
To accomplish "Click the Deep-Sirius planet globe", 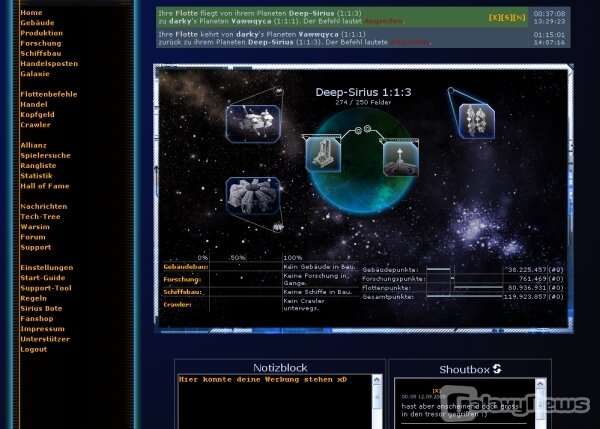I will click(x=364, y=191).
